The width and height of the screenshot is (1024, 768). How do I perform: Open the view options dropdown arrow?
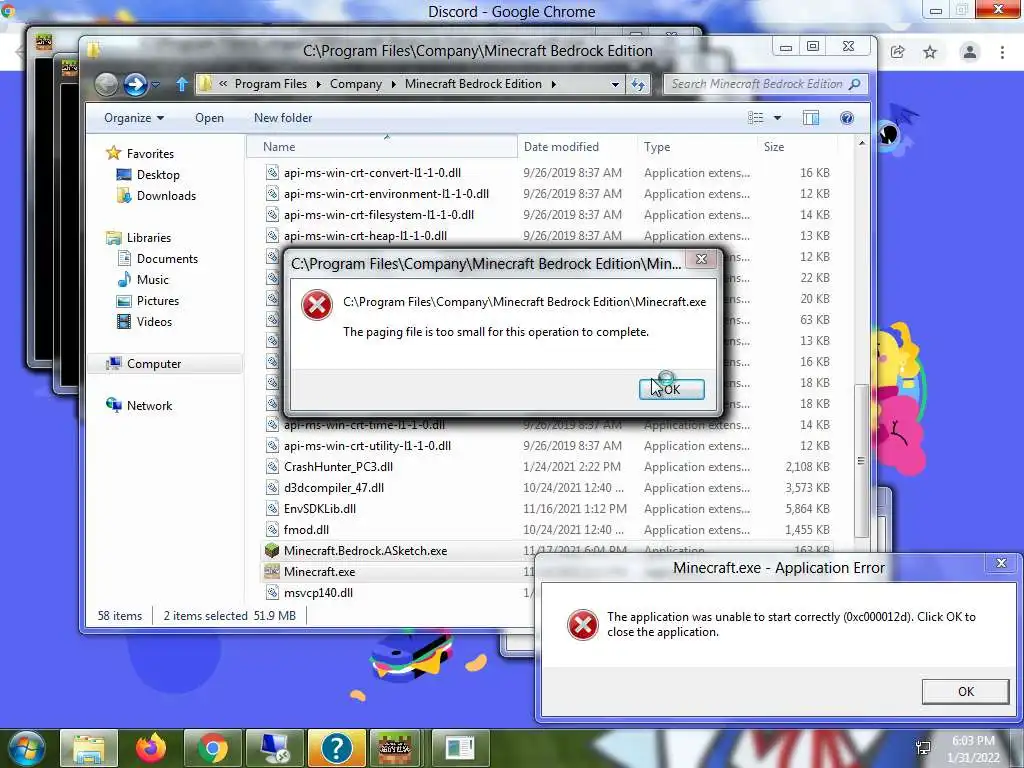click(777, 118)
